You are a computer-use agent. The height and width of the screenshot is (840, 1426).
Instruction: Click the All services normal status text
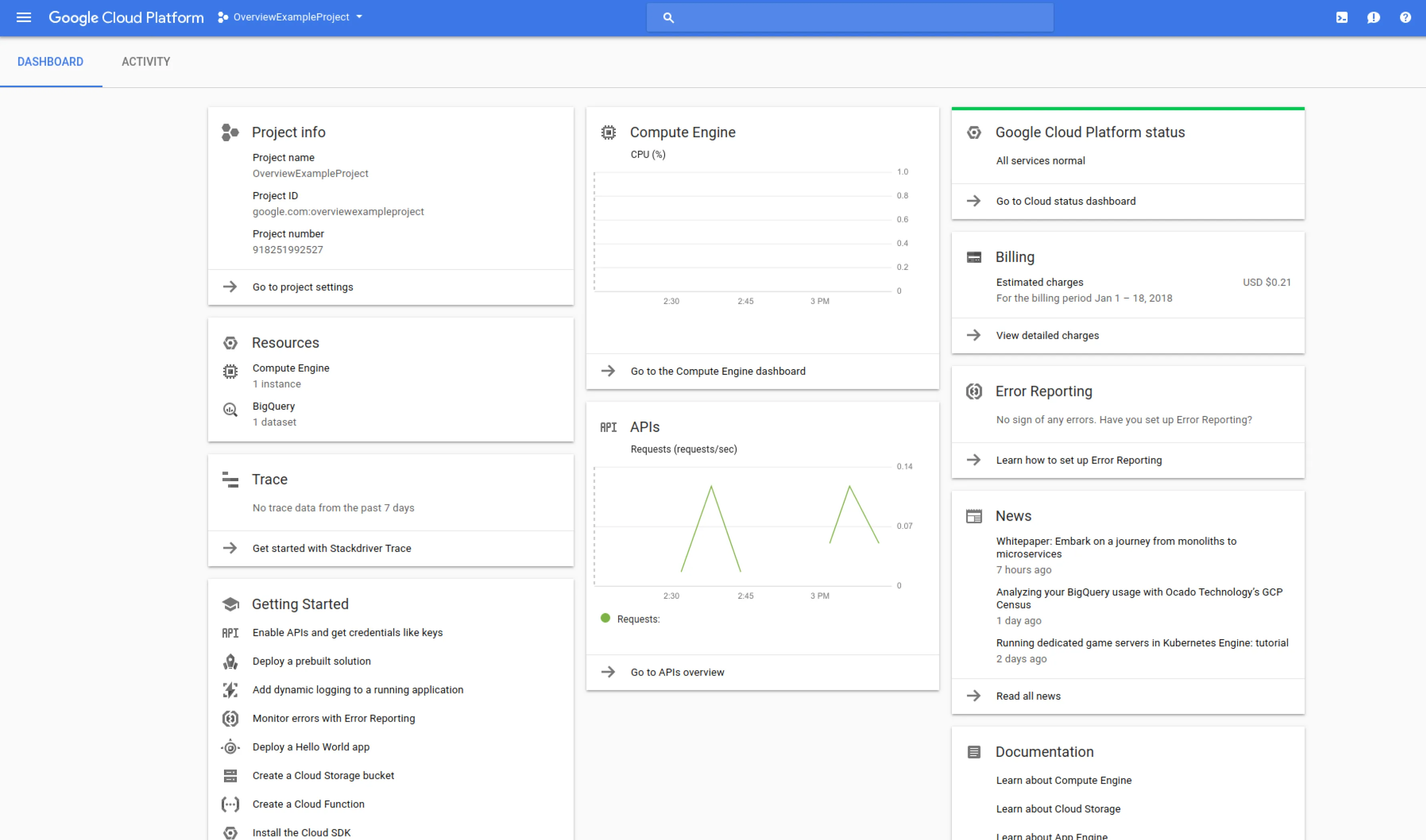click(x=1040, y=161)
